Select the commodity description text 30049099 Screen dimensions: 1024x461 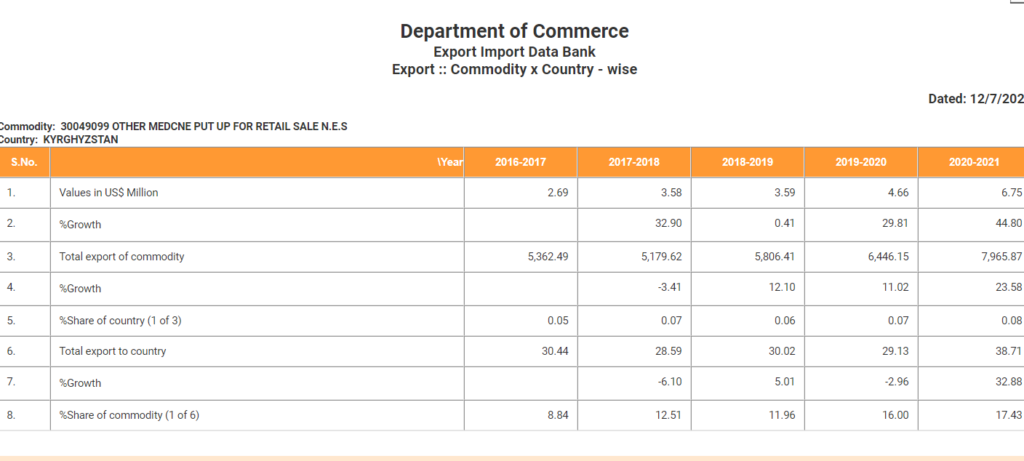click(198, 127)
